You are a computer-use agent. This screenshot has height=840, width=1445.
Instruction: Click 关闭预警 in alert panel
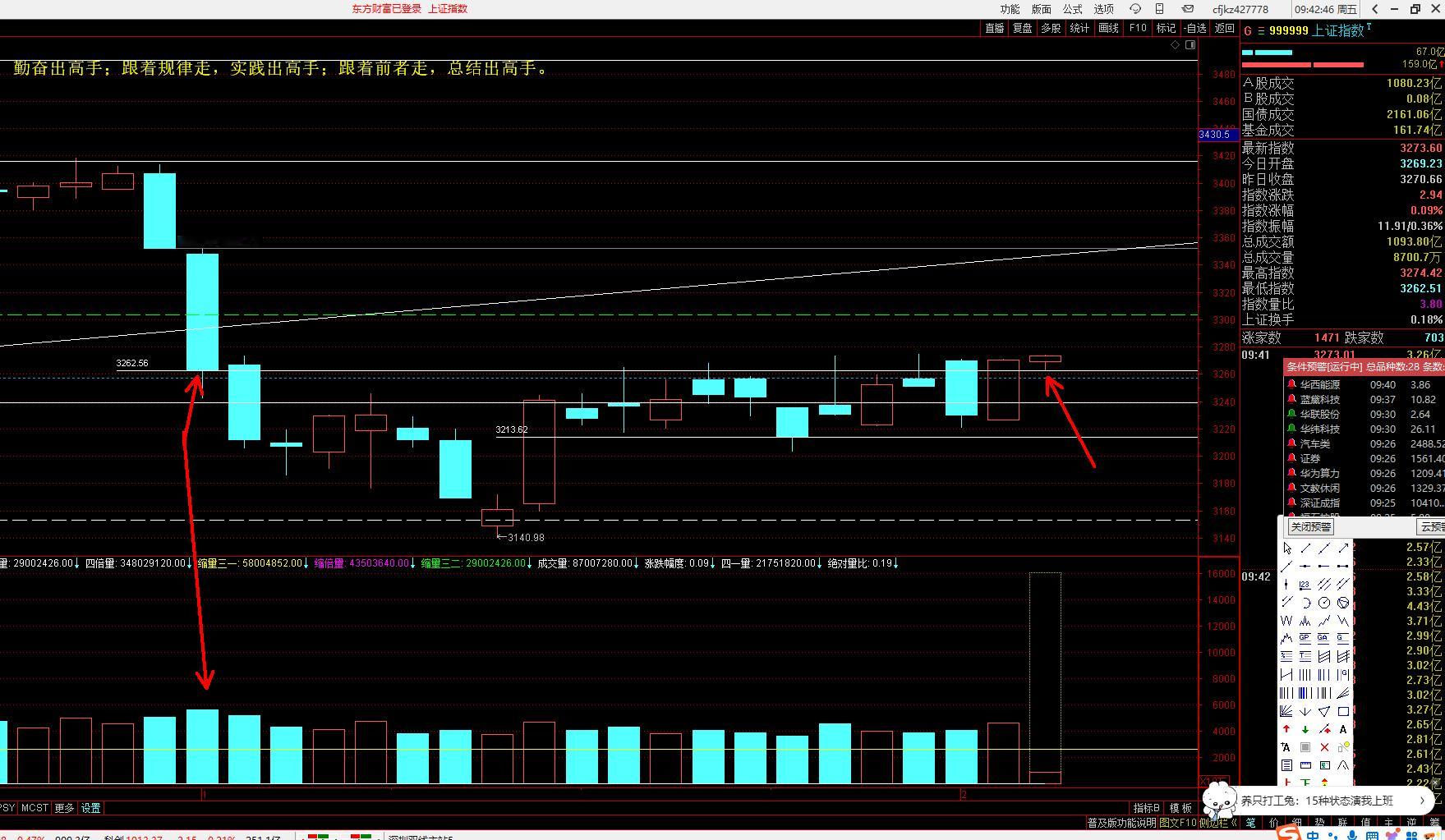point(1310,527)
